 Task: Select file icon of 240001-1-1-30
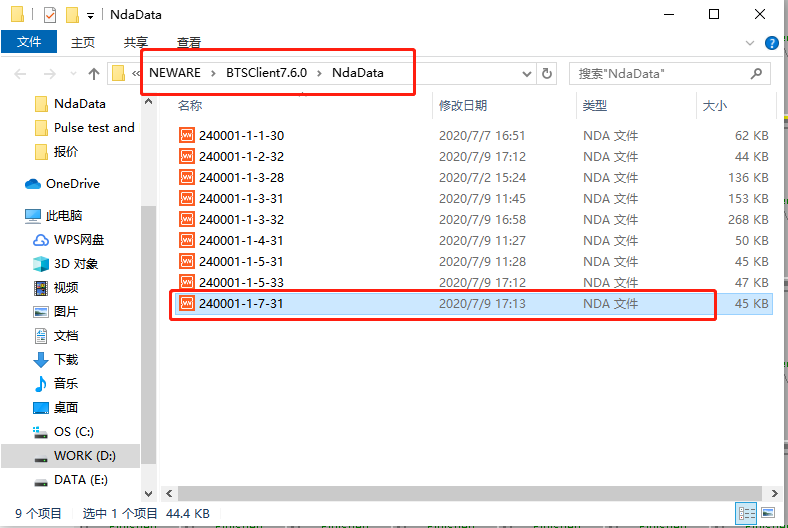[187, 135]
